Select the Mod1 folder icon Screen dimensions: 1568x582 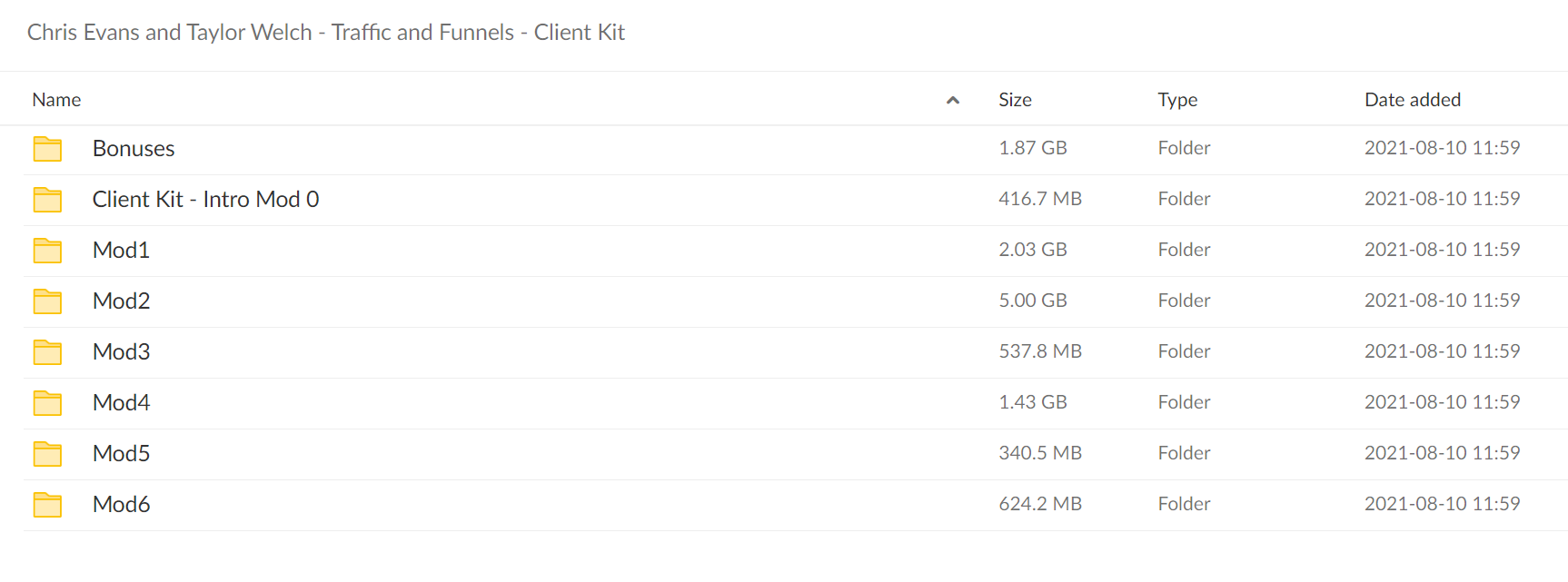[47, 251]
